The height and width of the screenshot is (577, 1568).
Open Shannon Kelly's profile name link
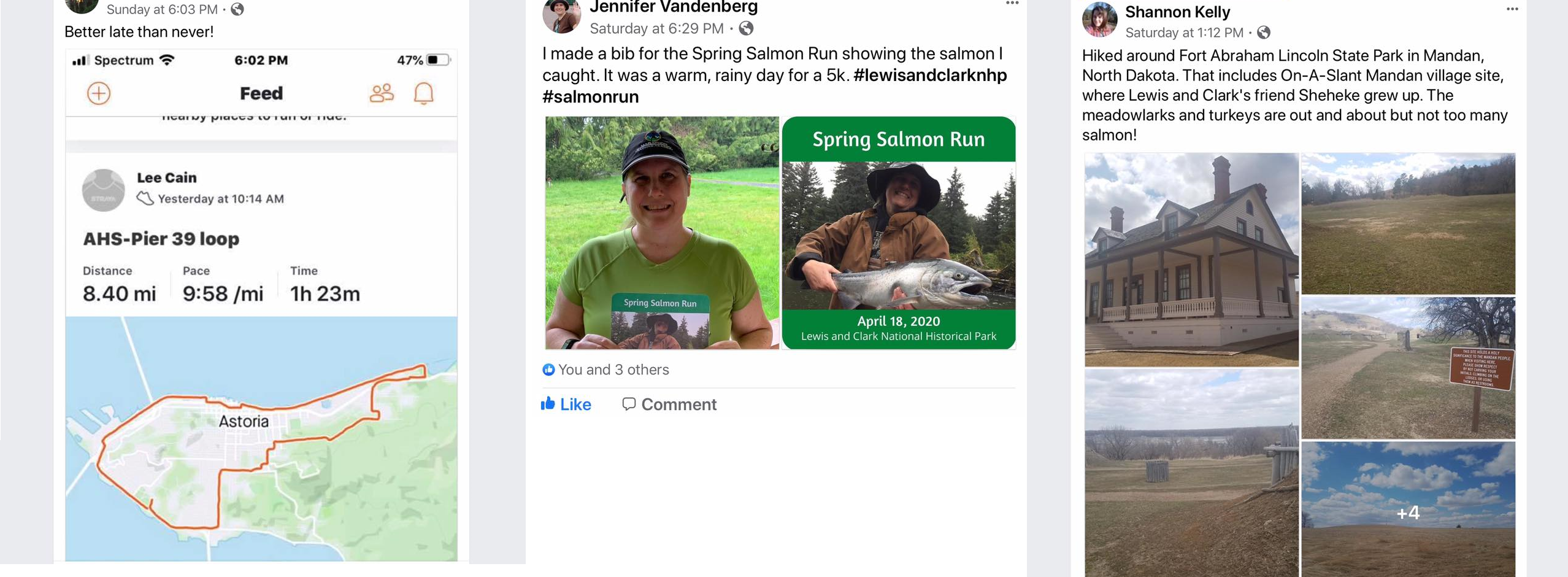point(1177,12)
